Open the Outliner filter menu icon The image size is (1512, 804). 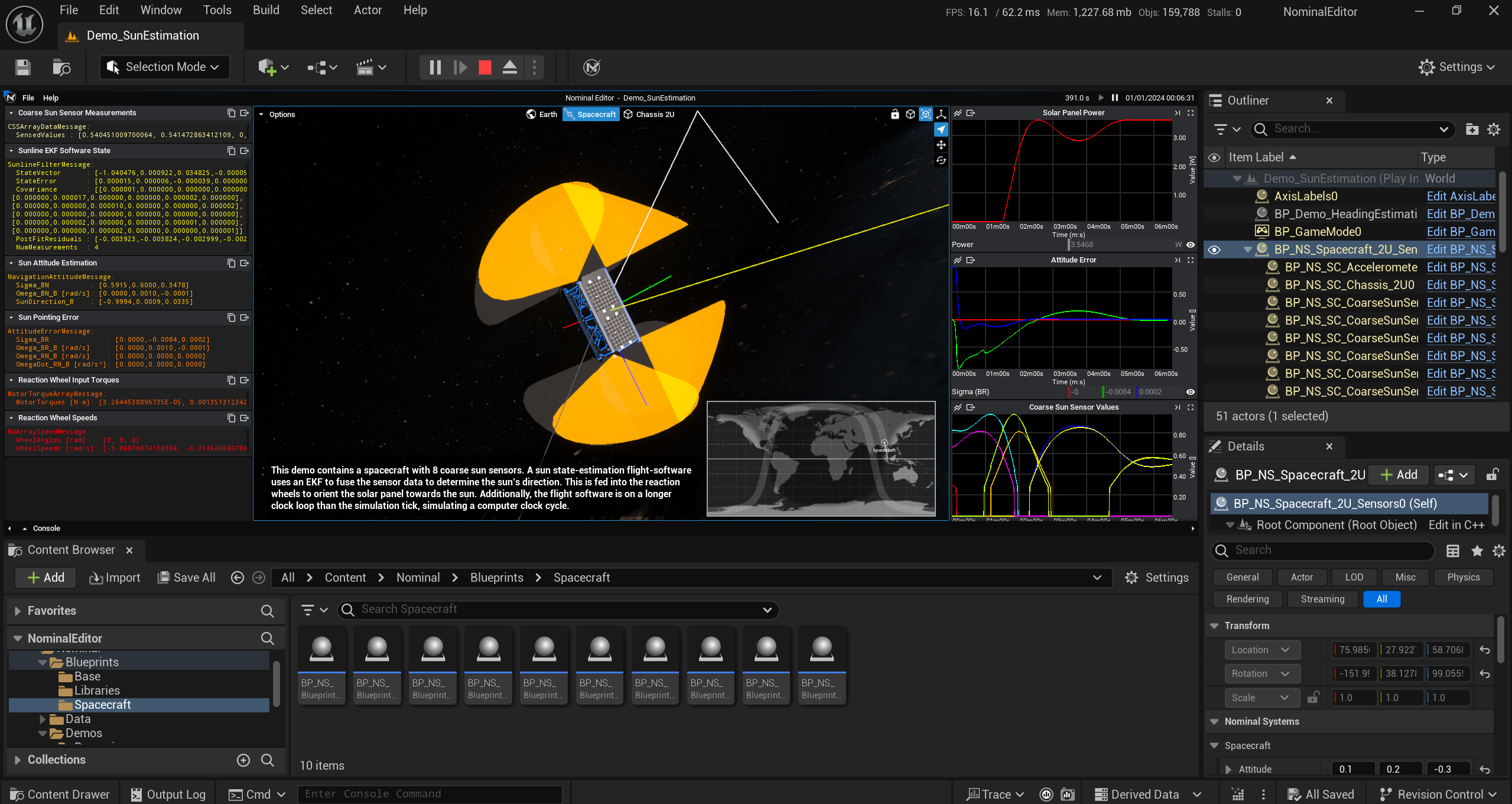[x=1227, y=129]
